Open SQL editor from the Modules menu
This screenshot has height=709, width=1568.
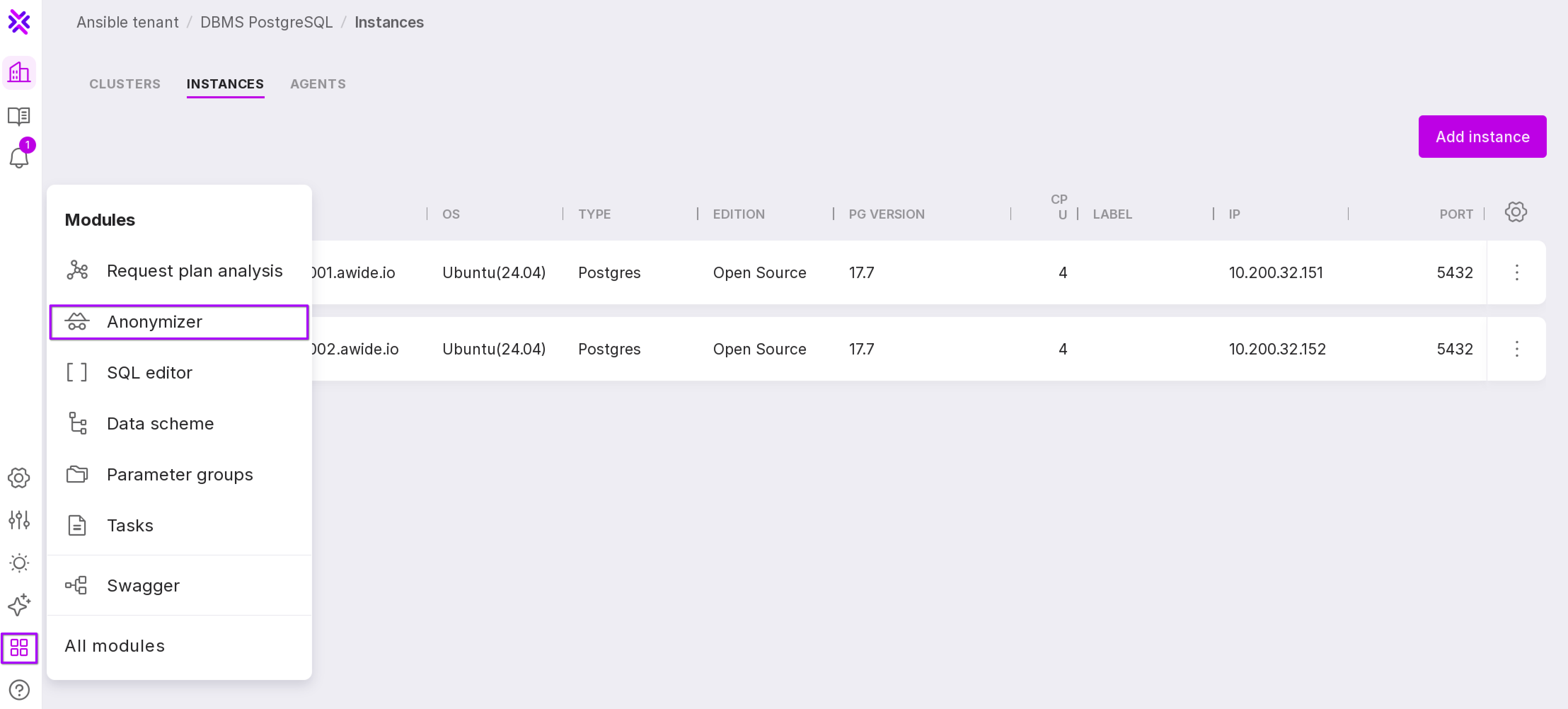point(150,373)
